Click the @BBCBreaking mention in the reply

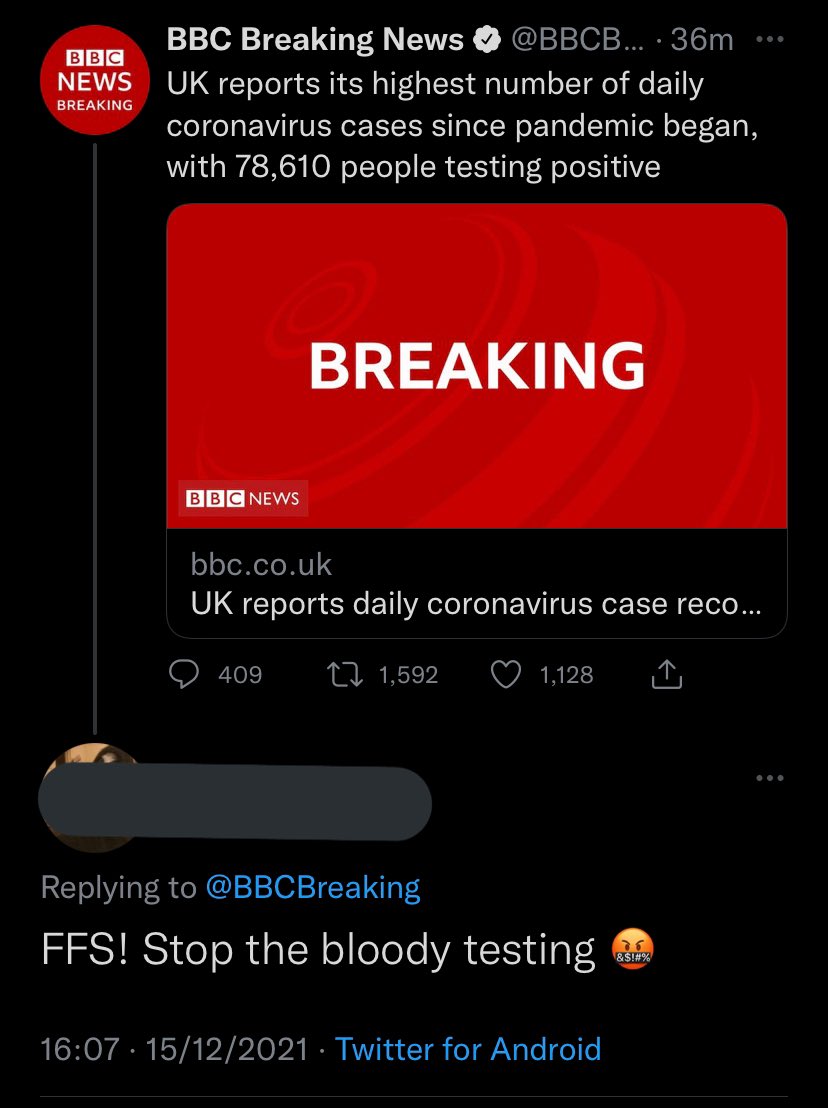pos(312,887)
